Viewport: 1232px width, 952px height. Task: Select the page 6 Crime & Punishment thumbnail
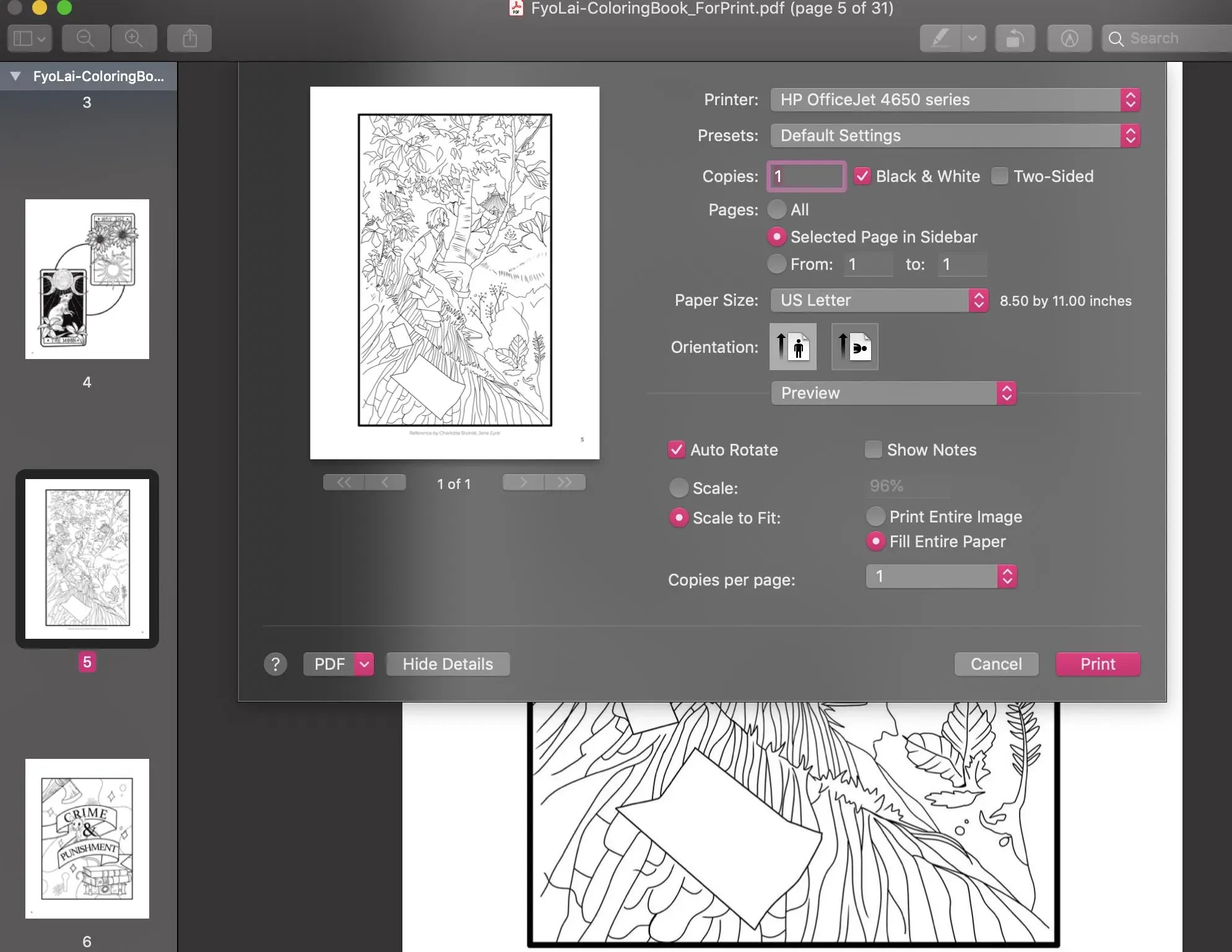(87, 838)
